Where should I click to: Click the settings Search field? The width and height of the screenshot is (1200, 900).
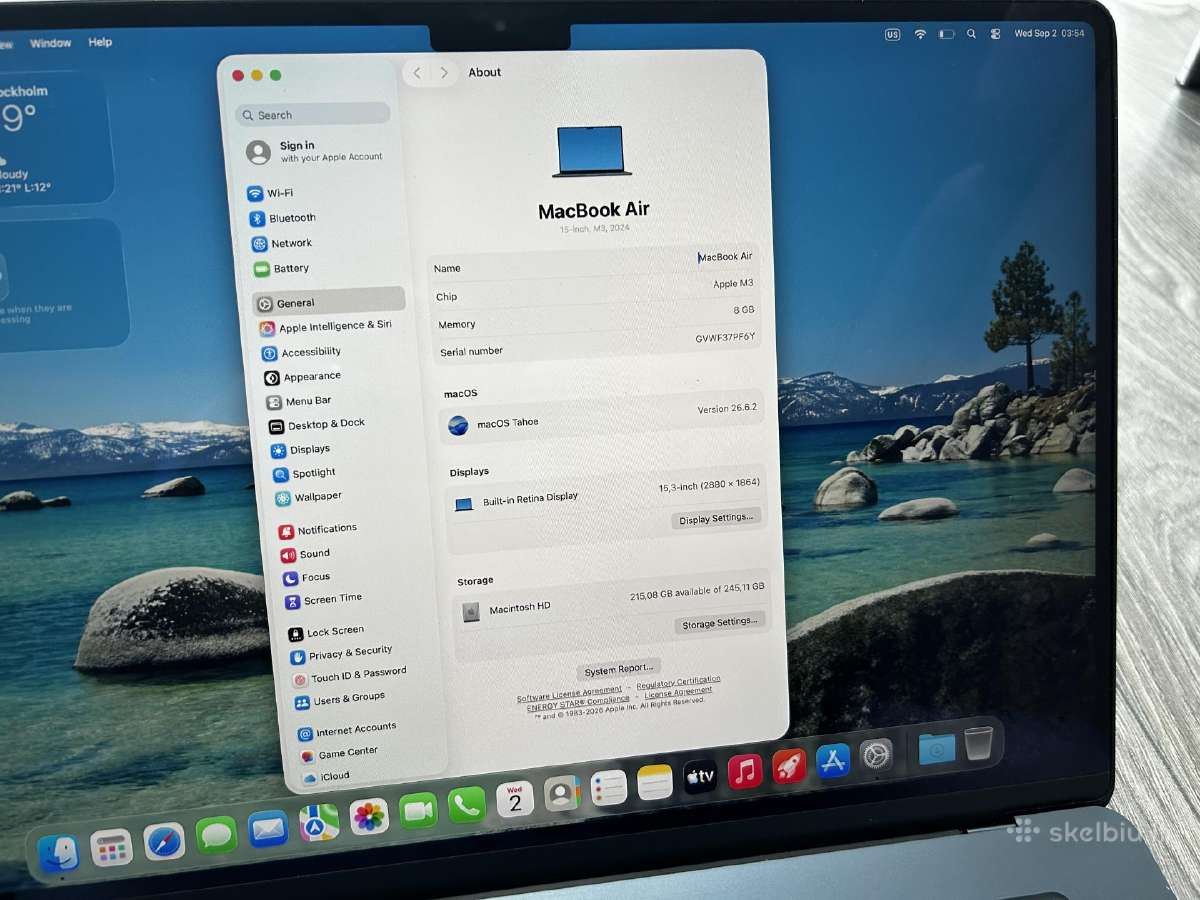[x=313, y=114]
